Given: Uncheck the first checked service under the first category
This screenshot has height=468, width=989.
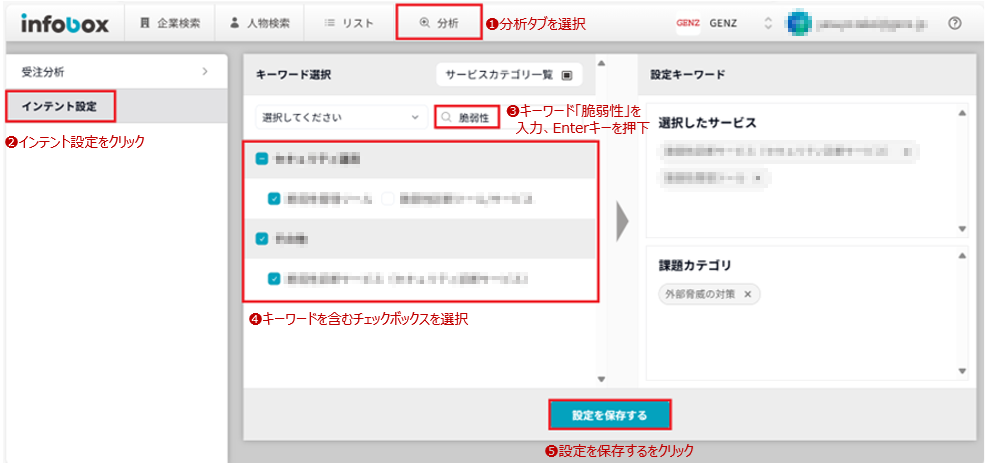Looking at the screenshot, I should [274, 199].
